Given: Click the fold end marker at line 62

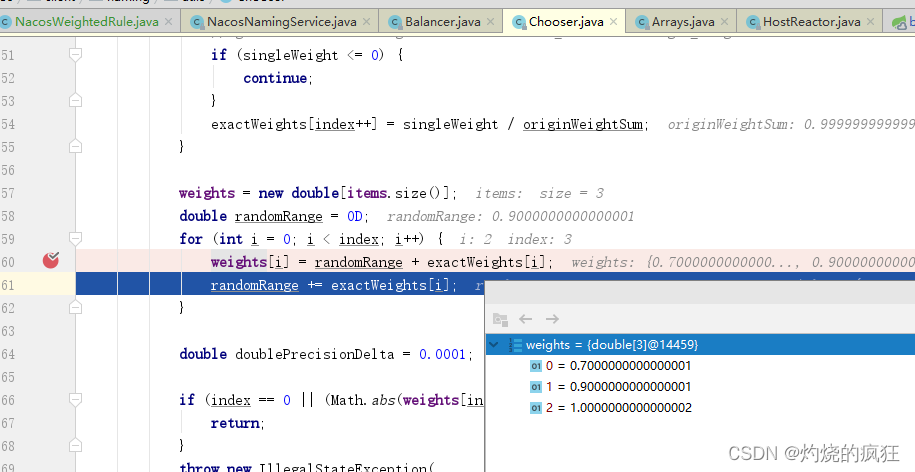Looking at the screenshot, I should tap(75, 307).
